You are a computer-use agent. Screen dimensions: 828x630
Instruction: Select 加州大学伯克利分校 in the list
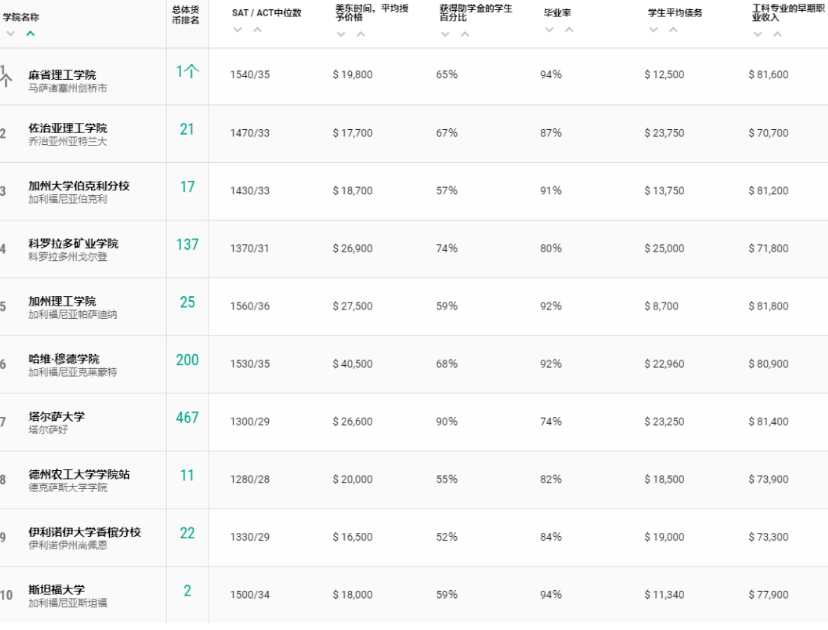78,186
